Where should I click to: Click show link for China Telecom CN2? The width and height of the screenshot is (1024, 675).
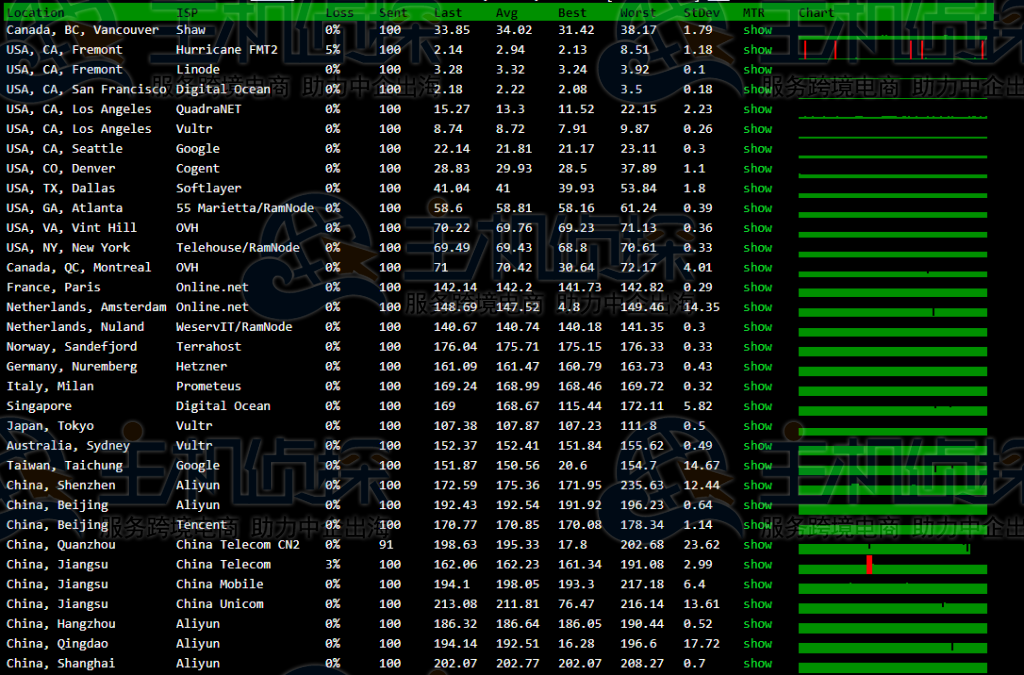757,545
